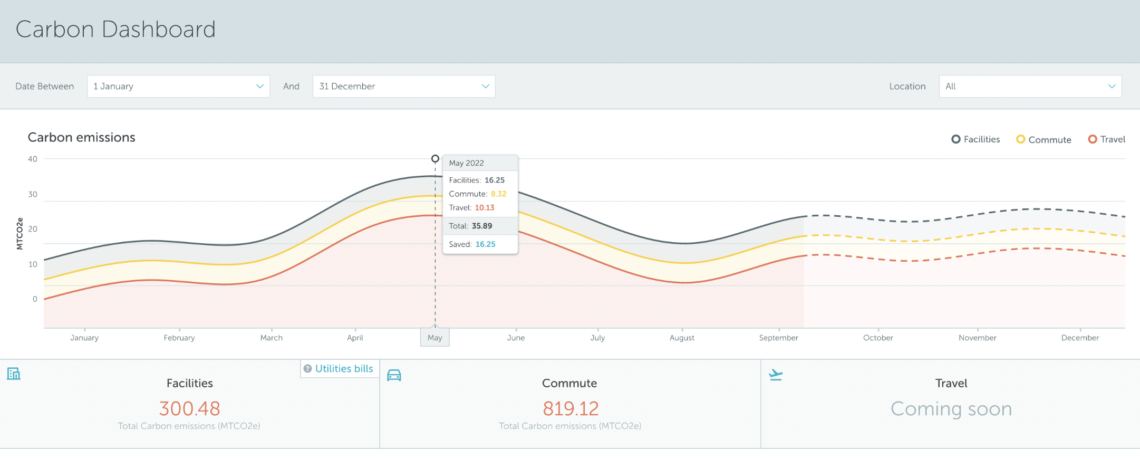Click the Commute card heading
Screen dimensions: 1140x458
569,383
